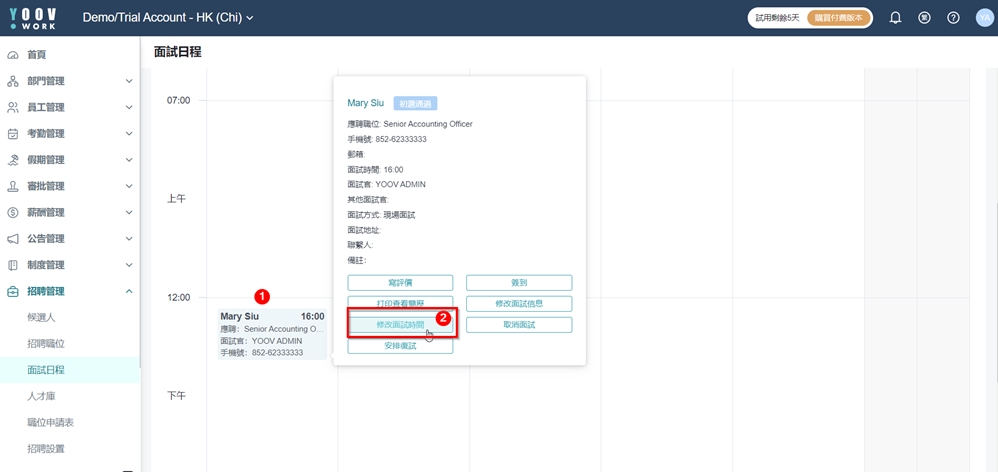Click the 修改面試時間 button
Viewport: 998px width, 472px height.
pos(400,325)
